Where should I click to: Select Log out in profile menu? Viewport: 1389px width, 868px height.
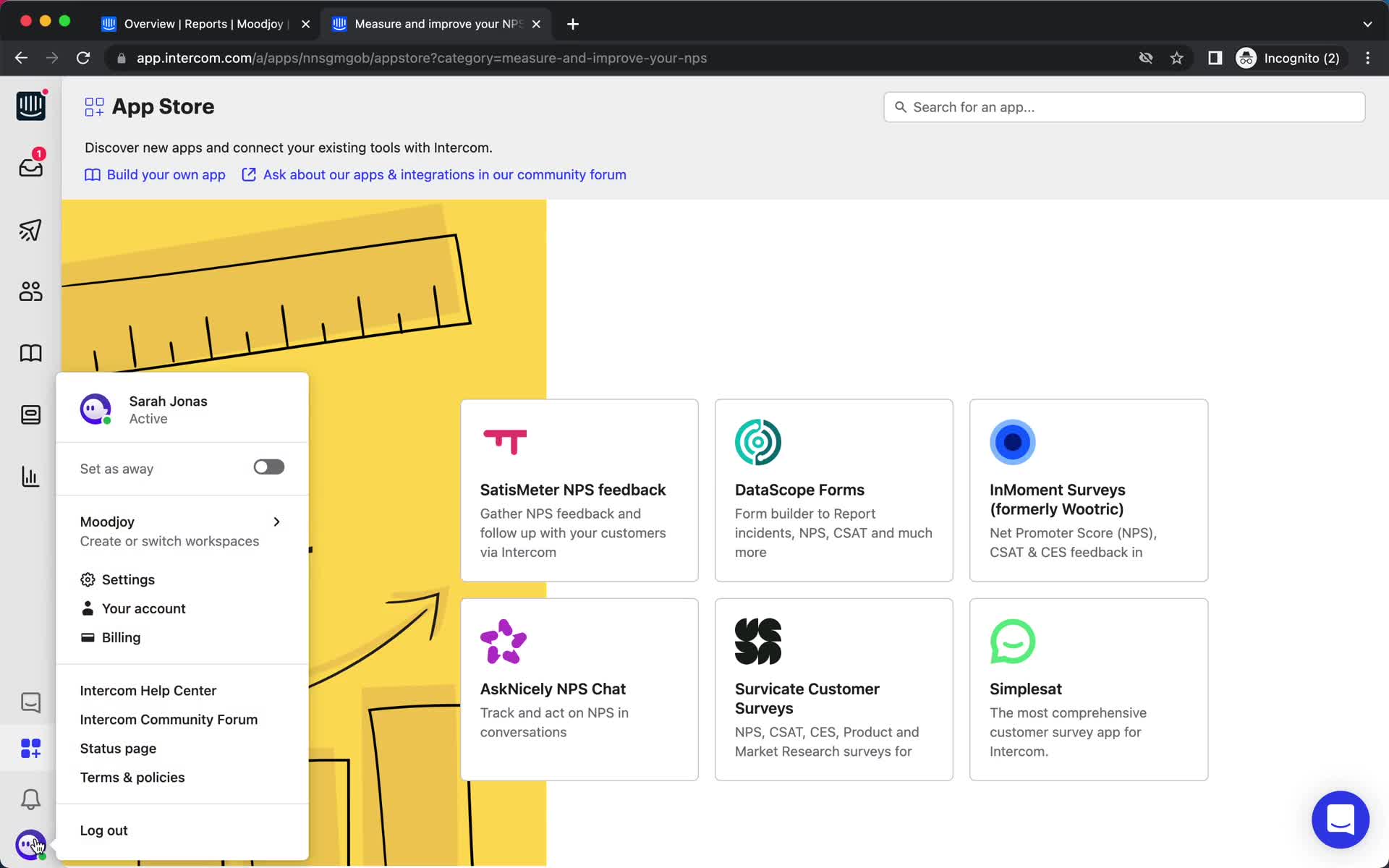(x=103, y=830)
